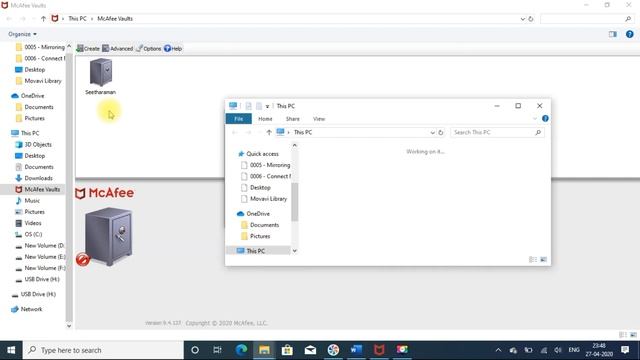640x360 pixels.
Task: Open Cortana from the taskbar
Action: 195,350
